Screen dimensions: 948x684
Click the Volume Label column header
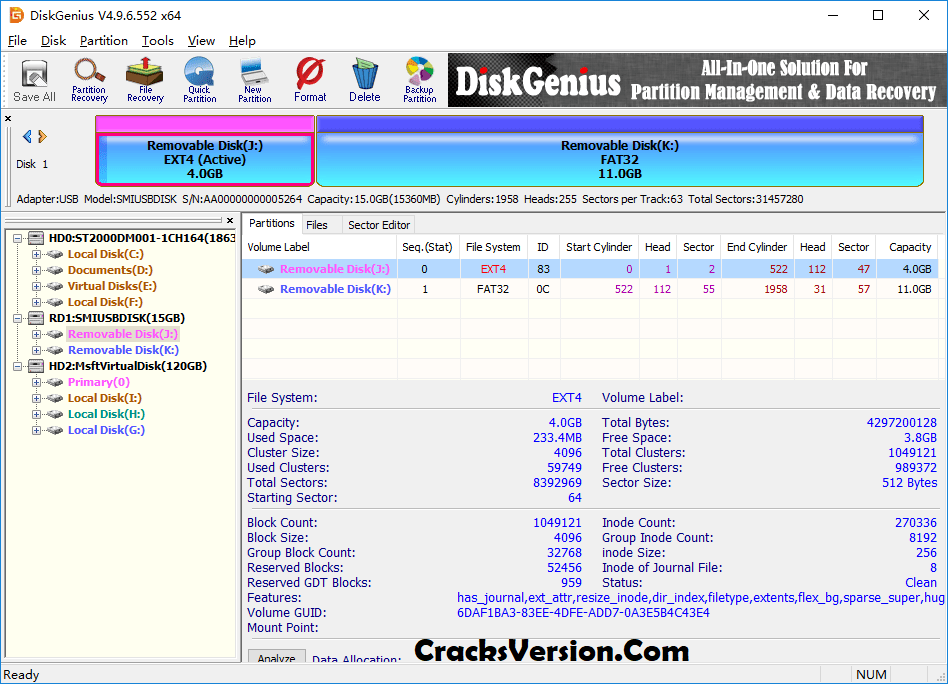click(319, 247)
